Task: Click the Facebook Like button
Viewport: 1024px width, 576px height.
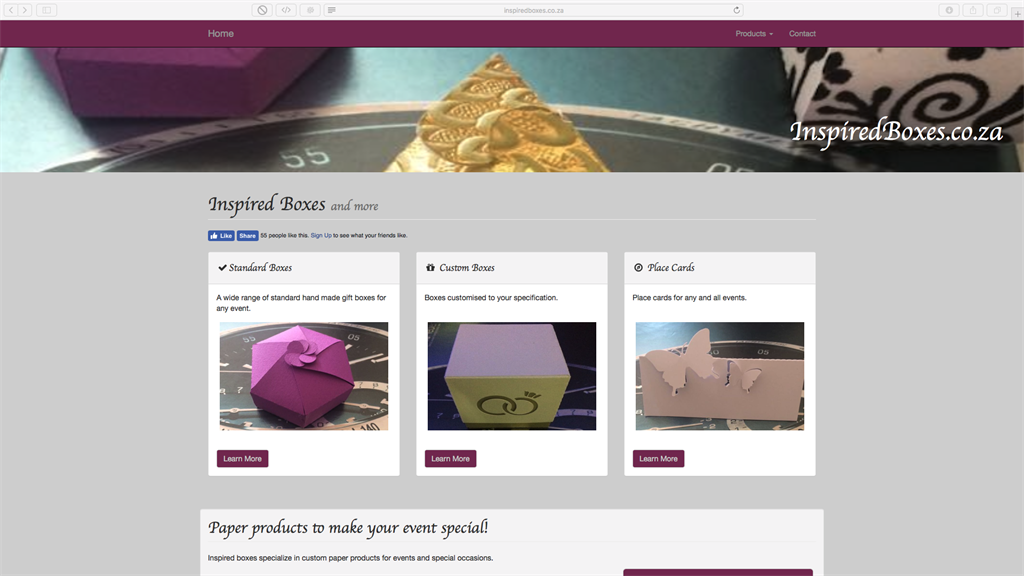Action: point(221,236)
